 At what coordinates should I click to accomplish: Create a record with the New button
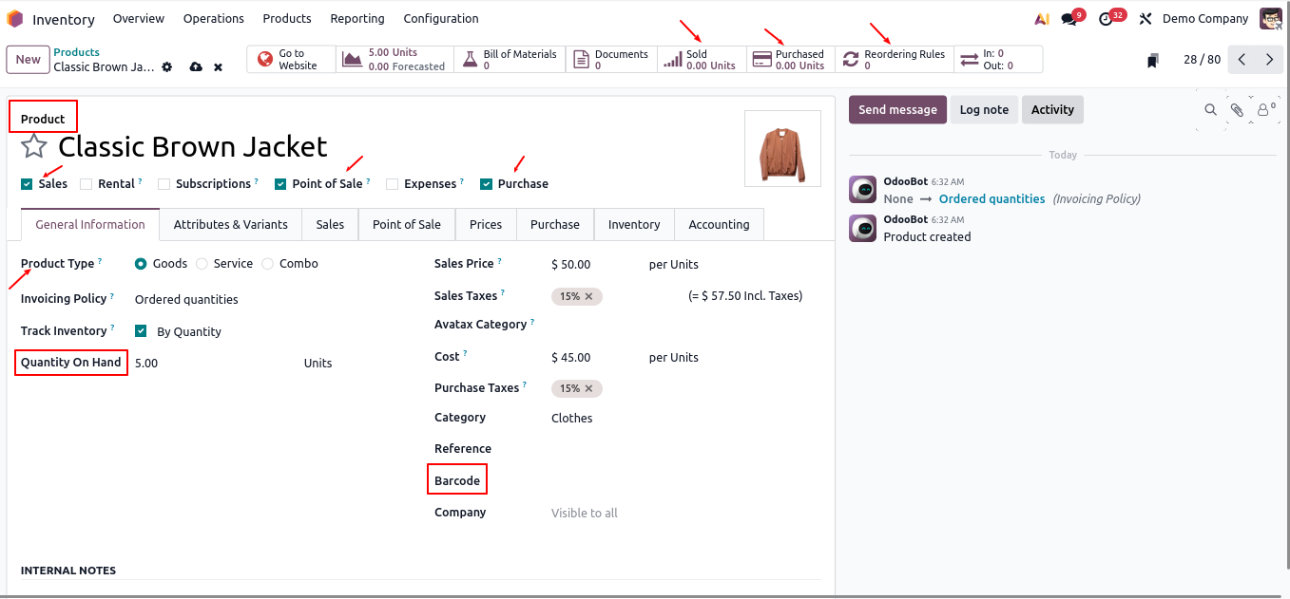point(28,60)
